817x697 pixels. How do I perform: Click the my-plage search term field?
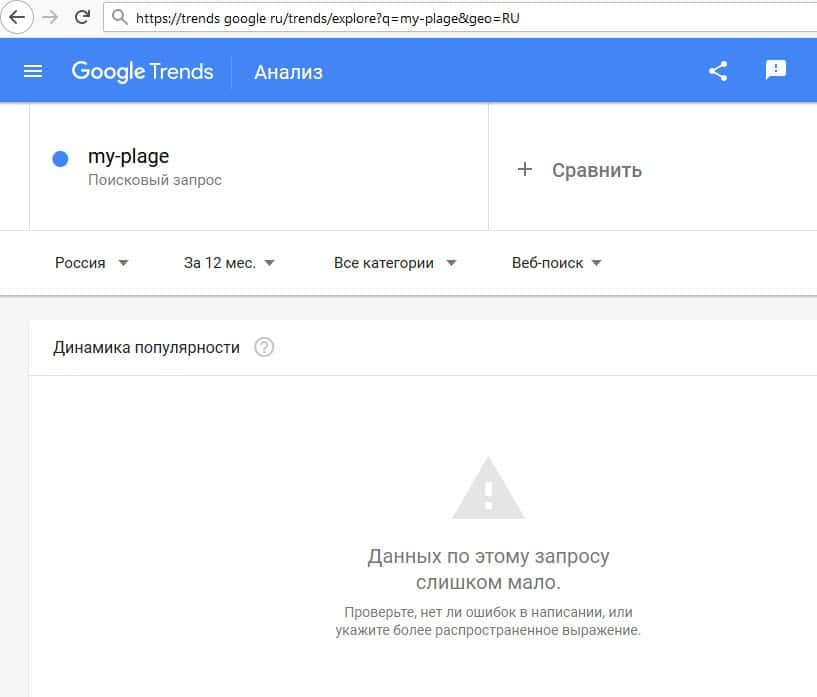(x=129, y=157)
